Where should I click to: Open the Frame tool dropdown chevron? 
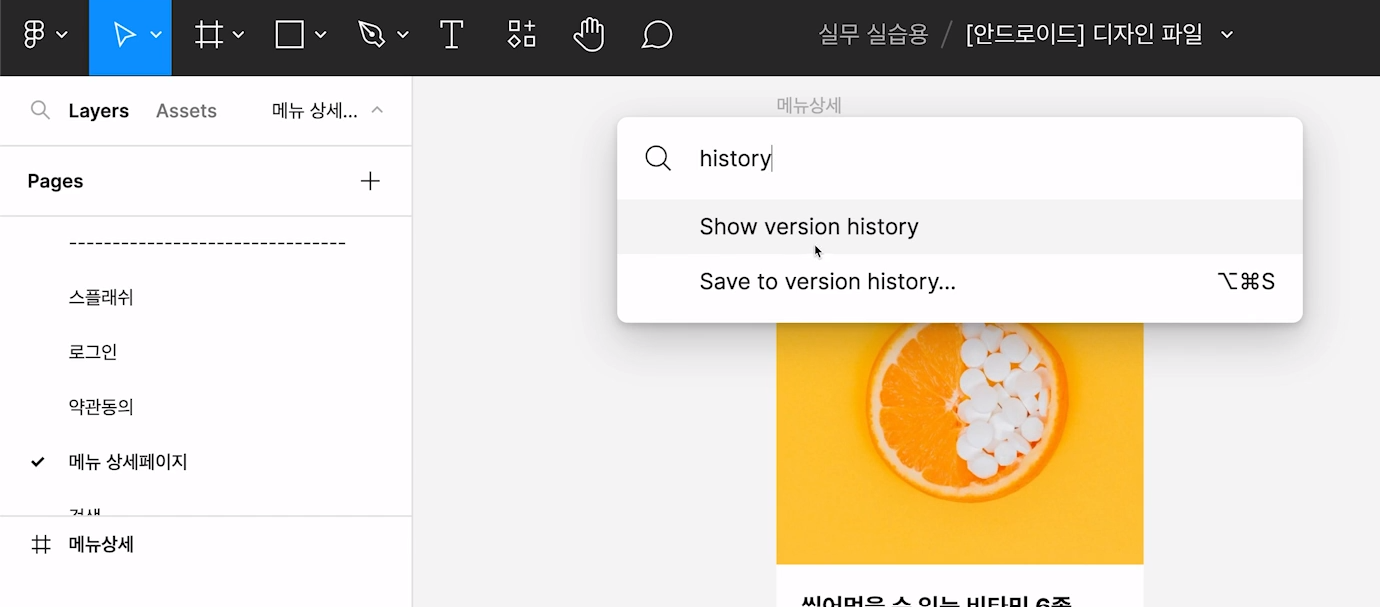(238, 35)
